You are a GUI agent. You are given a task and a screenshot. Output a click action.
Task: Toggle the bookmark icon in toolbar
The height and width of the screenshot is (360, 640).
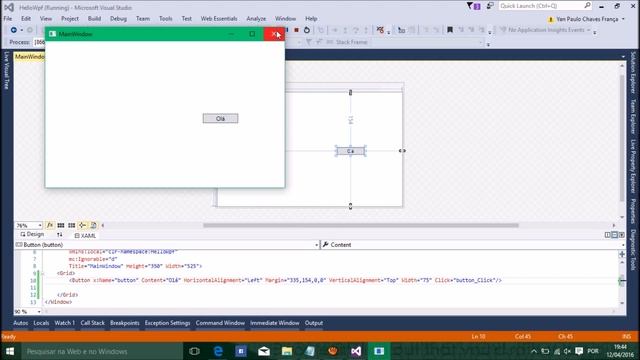pos(450,30)
